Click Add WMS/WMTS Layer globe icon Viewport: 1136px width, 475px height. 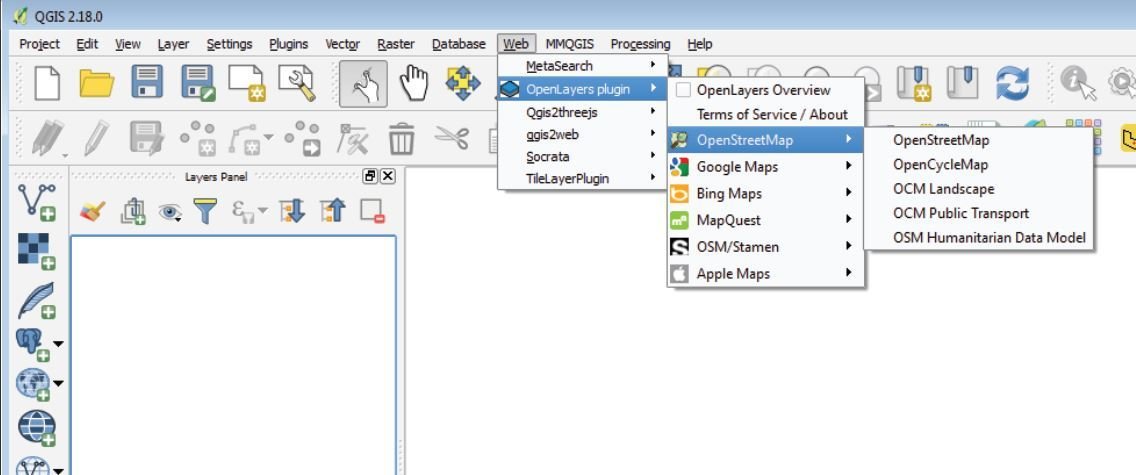(x=33, y=384)
